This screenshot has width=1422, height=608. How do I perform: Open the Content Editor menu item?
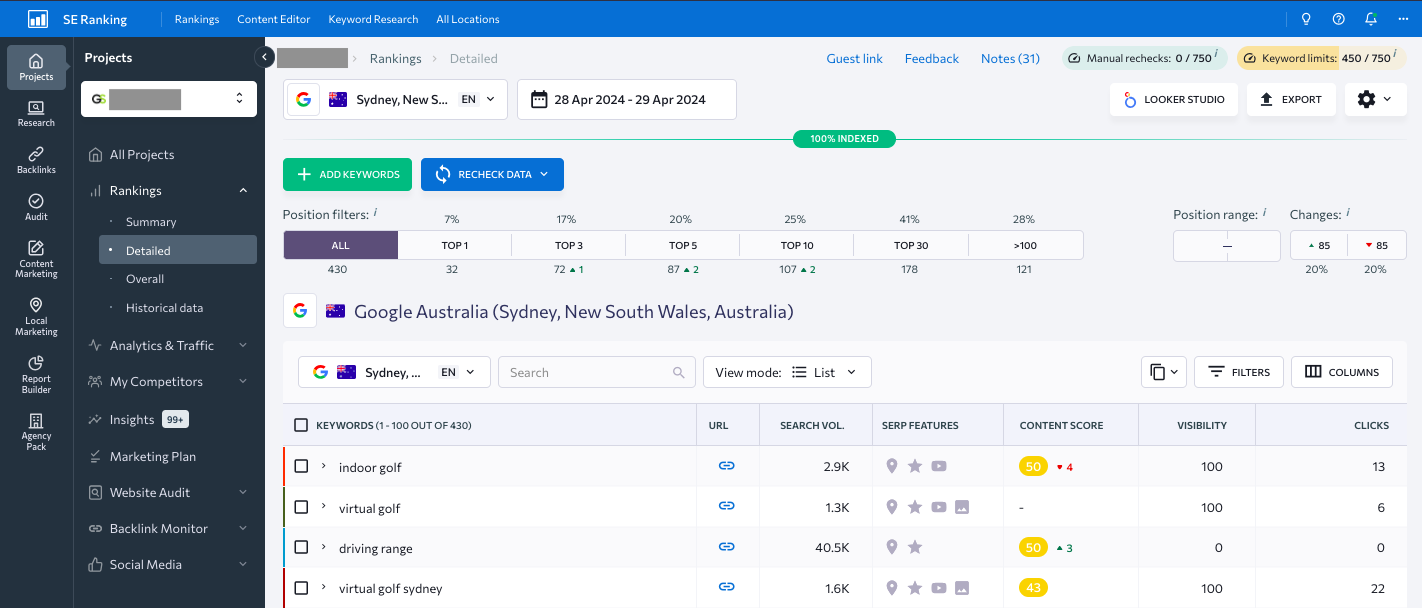[x=273, y=18]
